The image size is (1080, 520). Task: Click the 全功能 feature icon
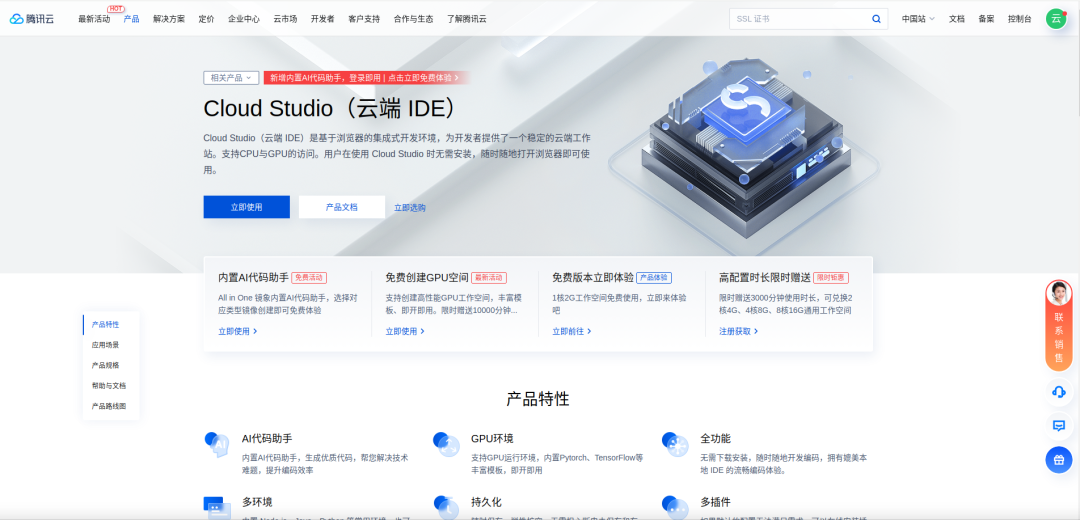(675, 444)
